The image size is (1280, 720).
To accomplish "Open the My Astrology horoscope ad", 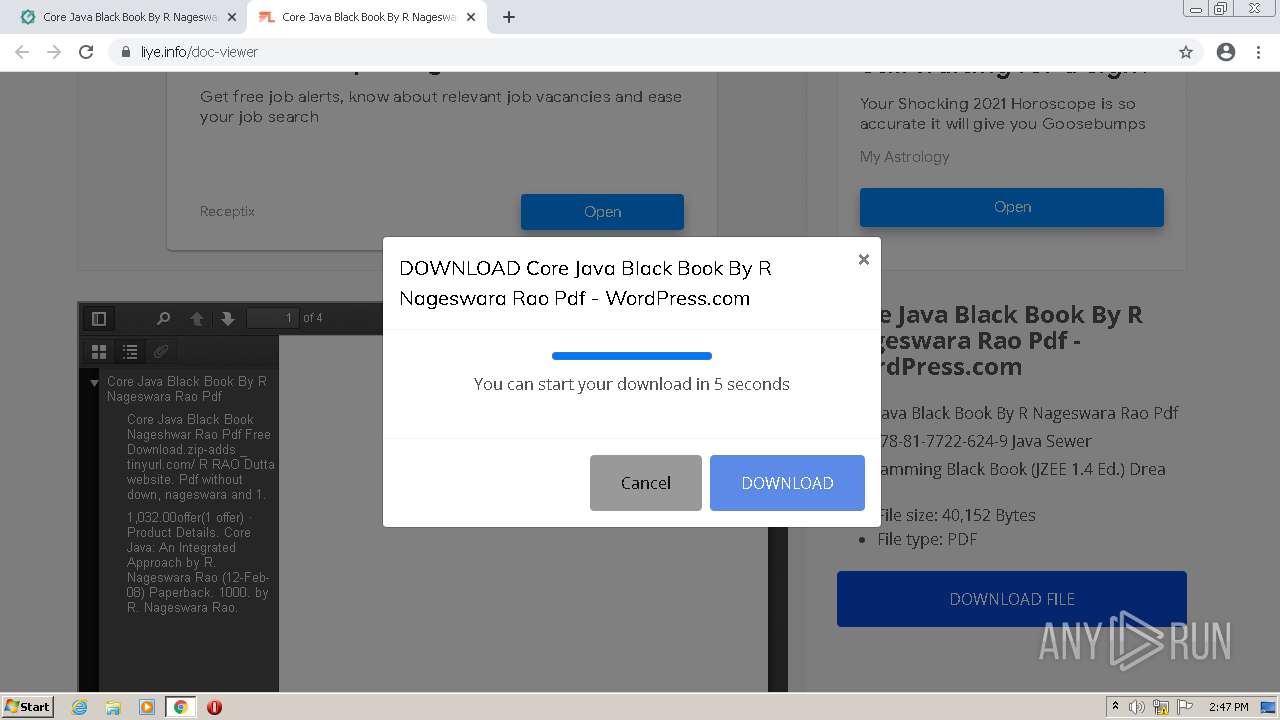I will 1012,207.
